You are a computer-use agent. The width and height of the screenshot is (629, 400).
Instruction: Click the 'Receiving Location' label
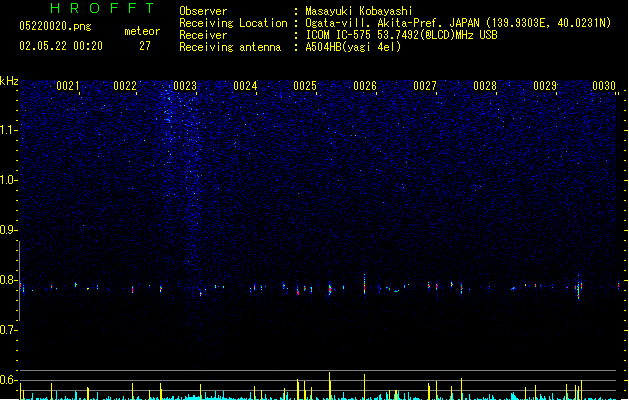pyautogui.click(x=233, y=23)
